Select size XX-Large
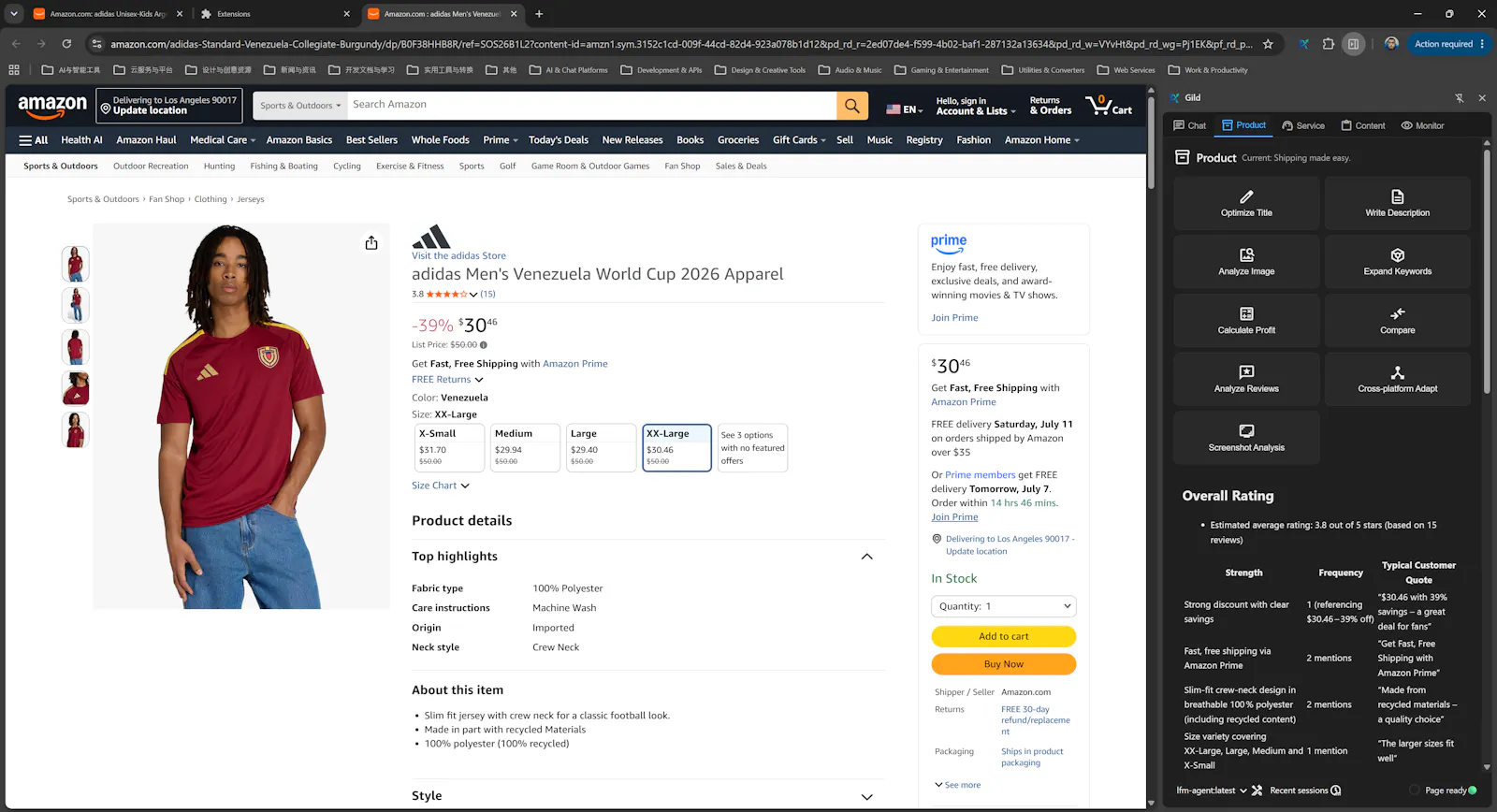 677,448
